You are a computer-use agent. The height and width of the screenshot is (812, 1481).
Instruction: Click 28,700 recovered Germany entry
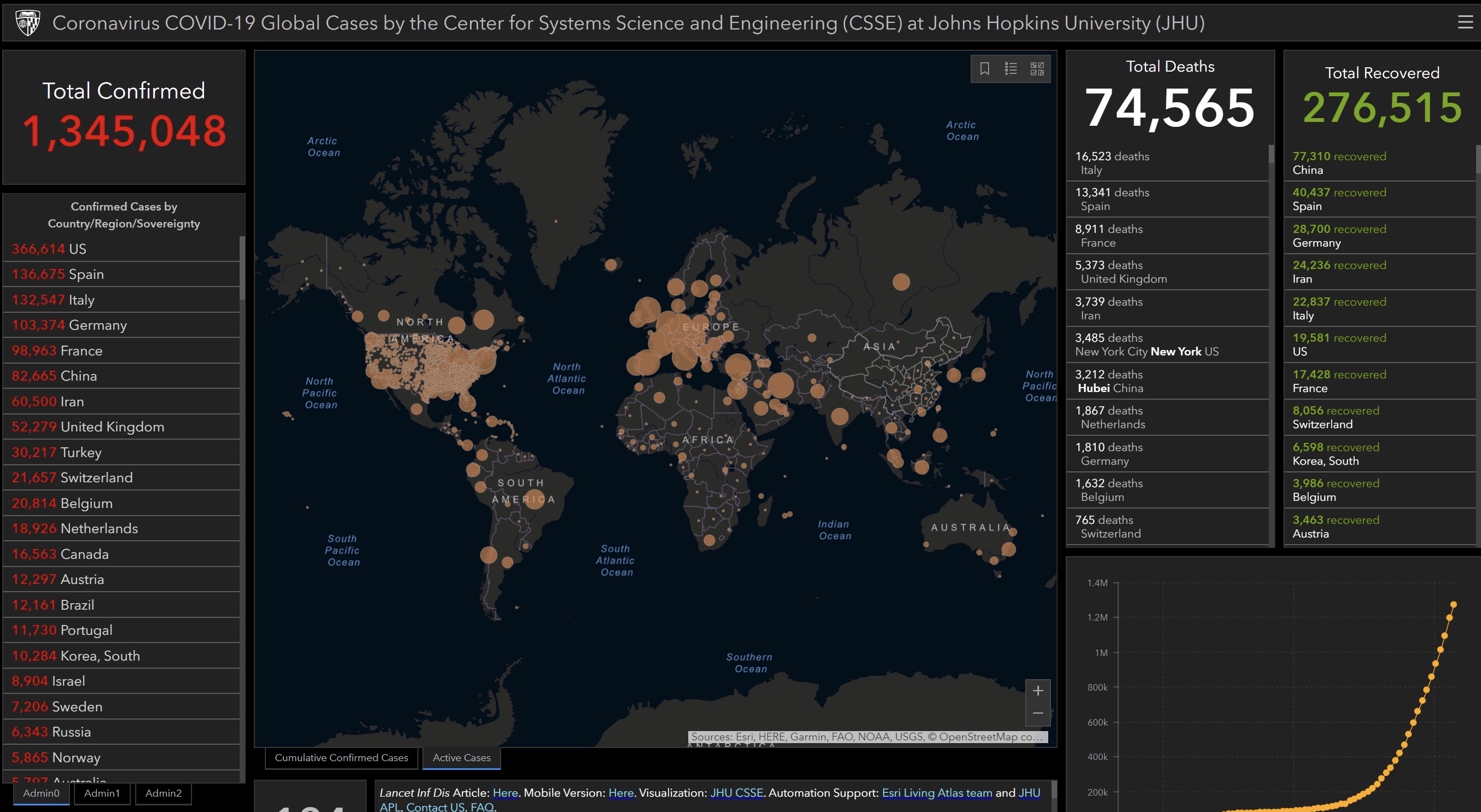tap(1380, 236)
